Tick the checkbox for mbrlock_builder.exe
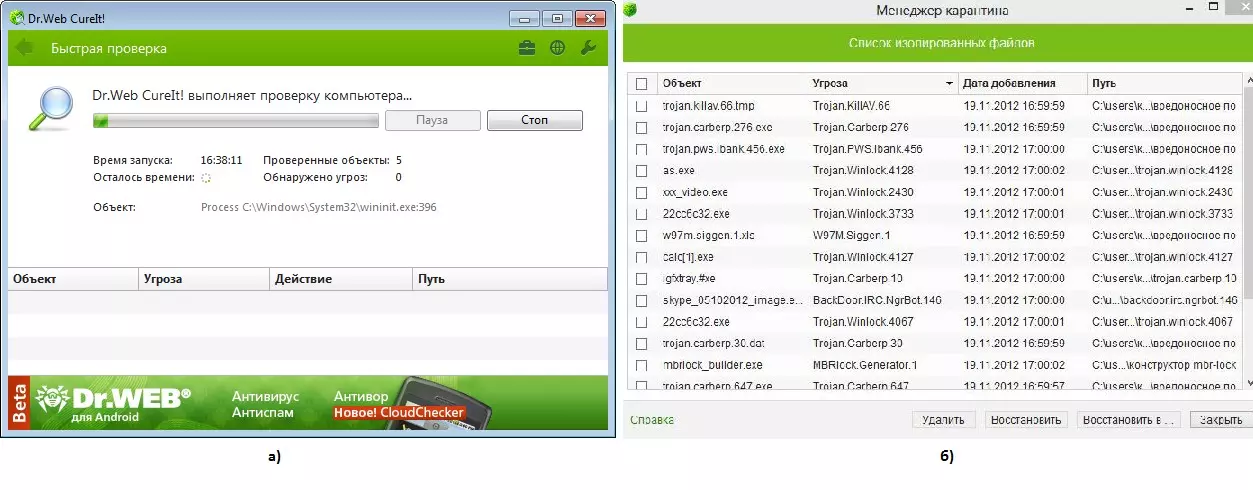The image size is (1253, 490). 641,365
